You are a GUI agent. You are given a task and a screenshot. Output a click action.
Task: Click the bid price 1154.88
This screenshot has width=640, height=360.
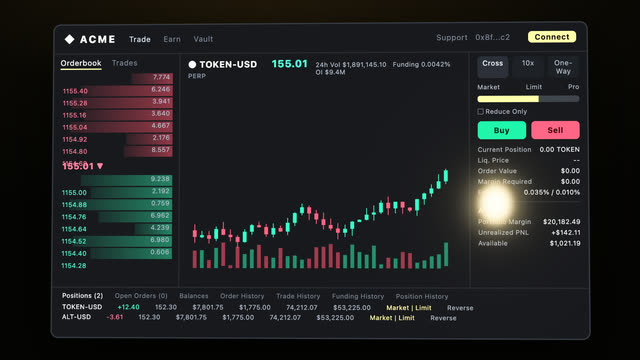[74, 205]
